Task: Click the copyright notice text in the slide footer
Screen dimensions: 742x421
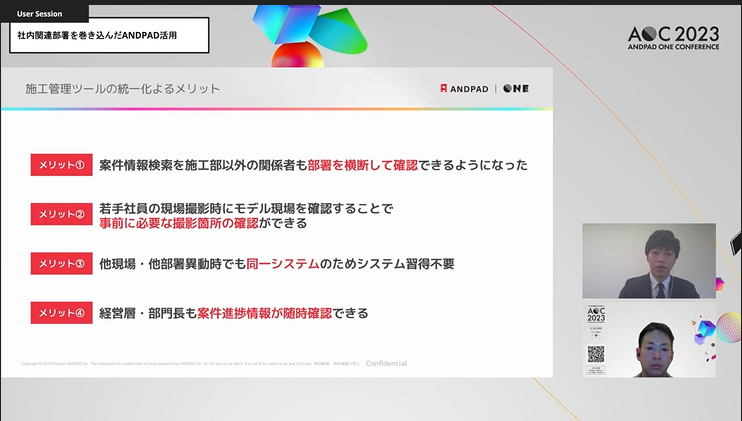Action: click(x=190, y=364)
